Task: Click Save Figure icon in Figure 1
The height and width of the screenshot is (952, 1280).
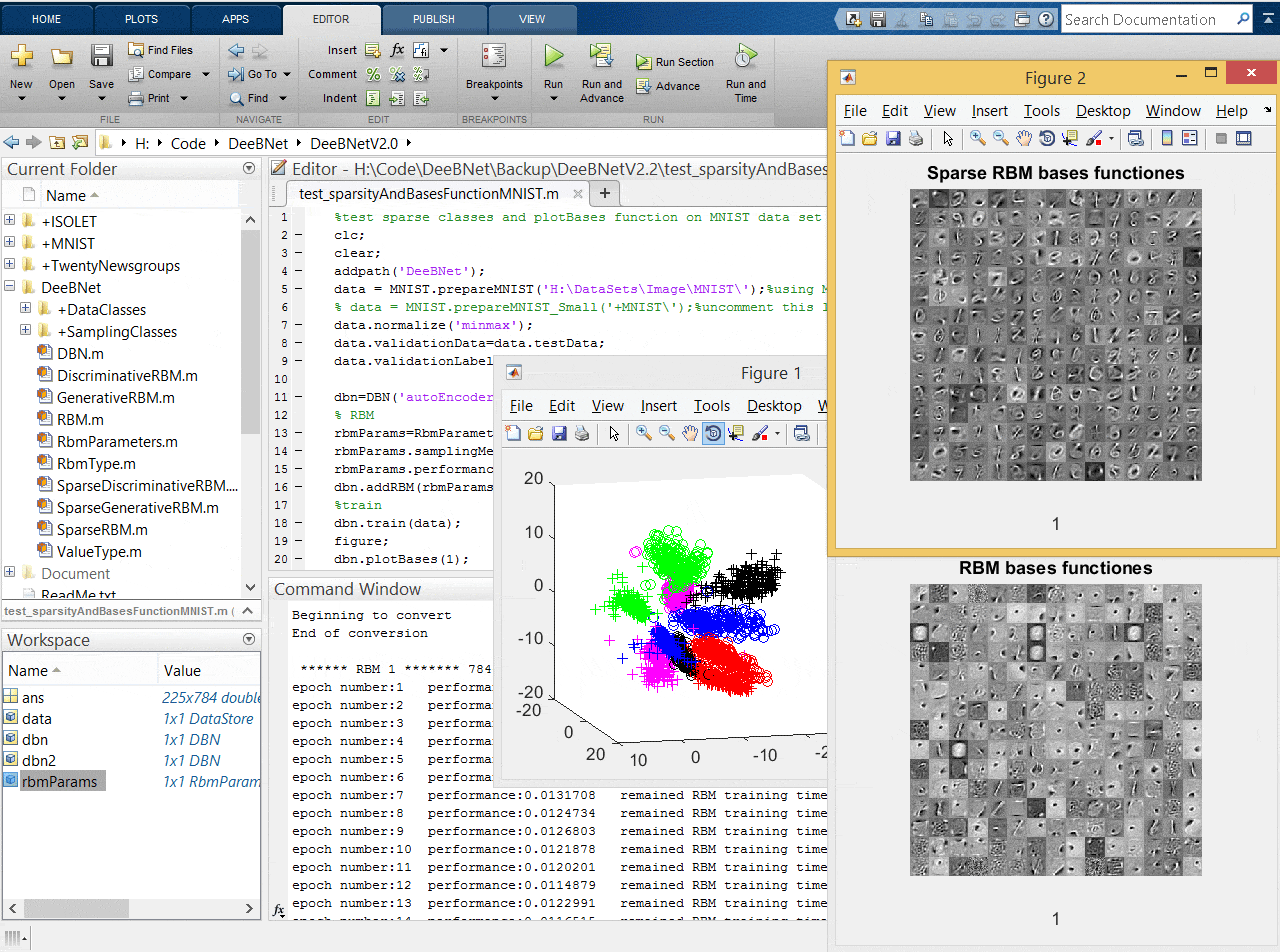Action: point(559,433)
